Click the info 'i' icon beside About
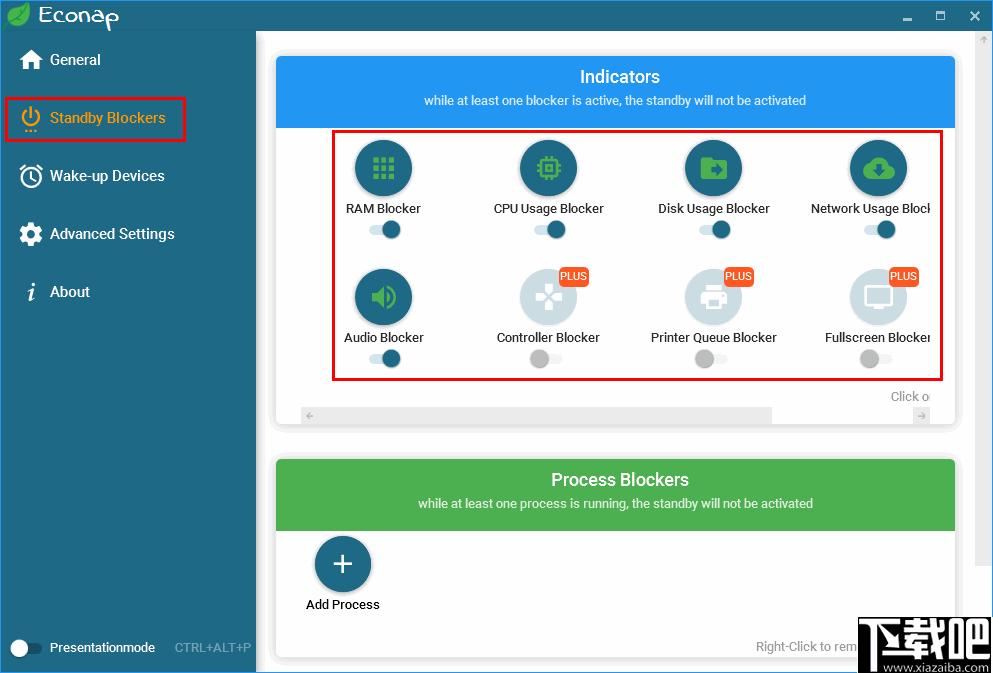 click(x=30, y=292)
